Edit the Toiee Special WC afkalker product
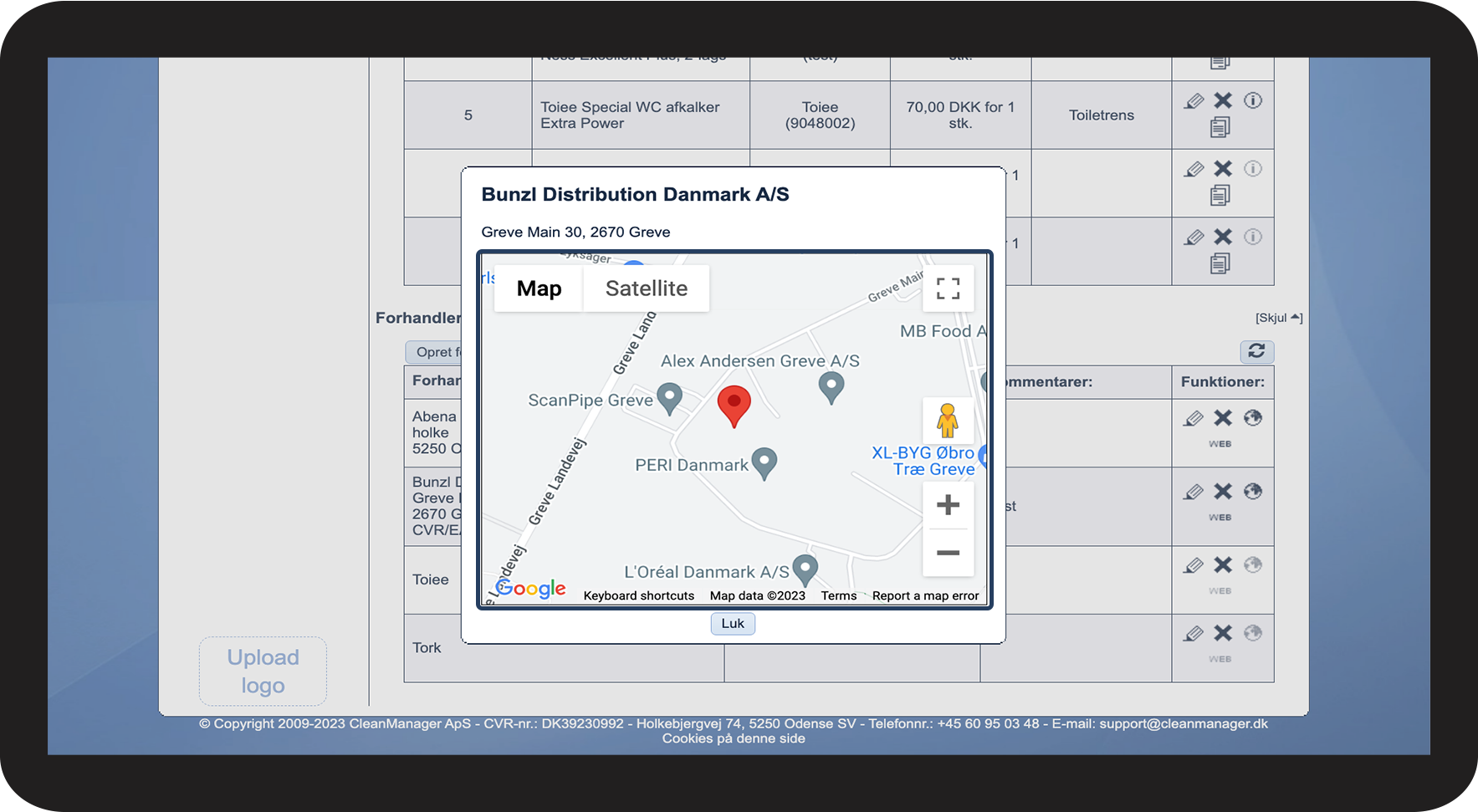Screen dimensions: 1478x812 [x=1194, y=101]
